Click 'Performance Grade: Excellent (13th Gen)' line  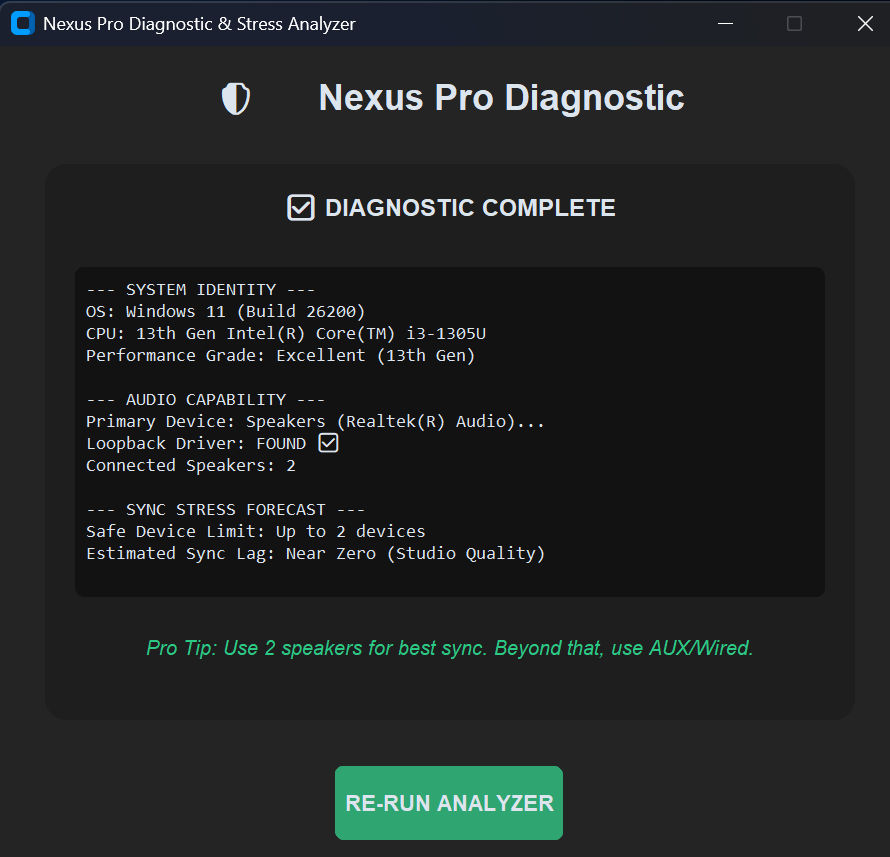click(x=280, y=356)
